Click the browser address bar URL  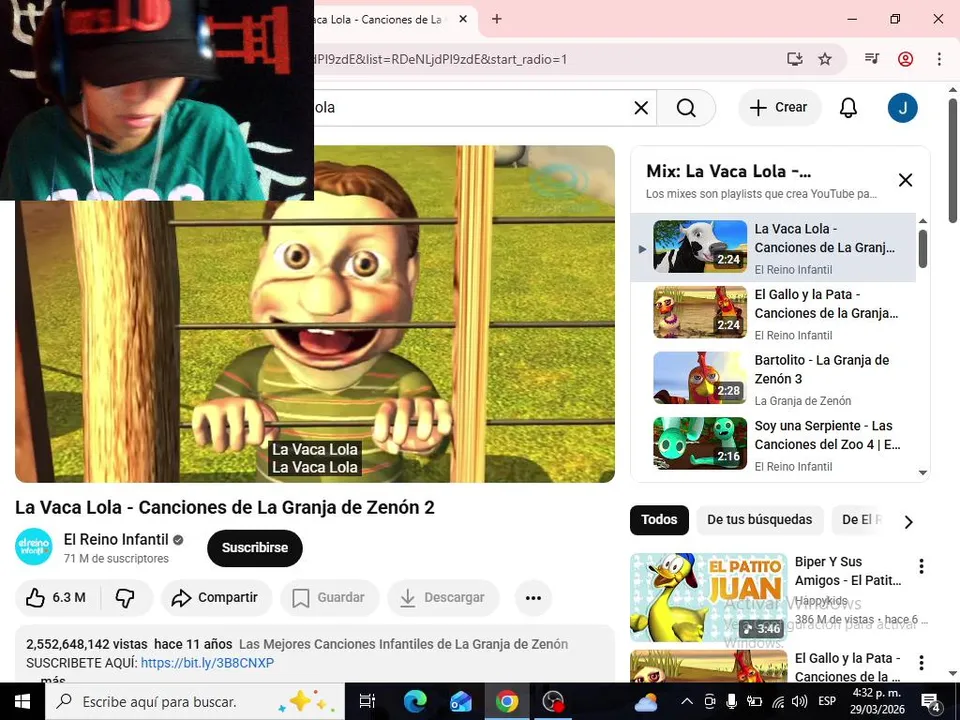point(441,59)
